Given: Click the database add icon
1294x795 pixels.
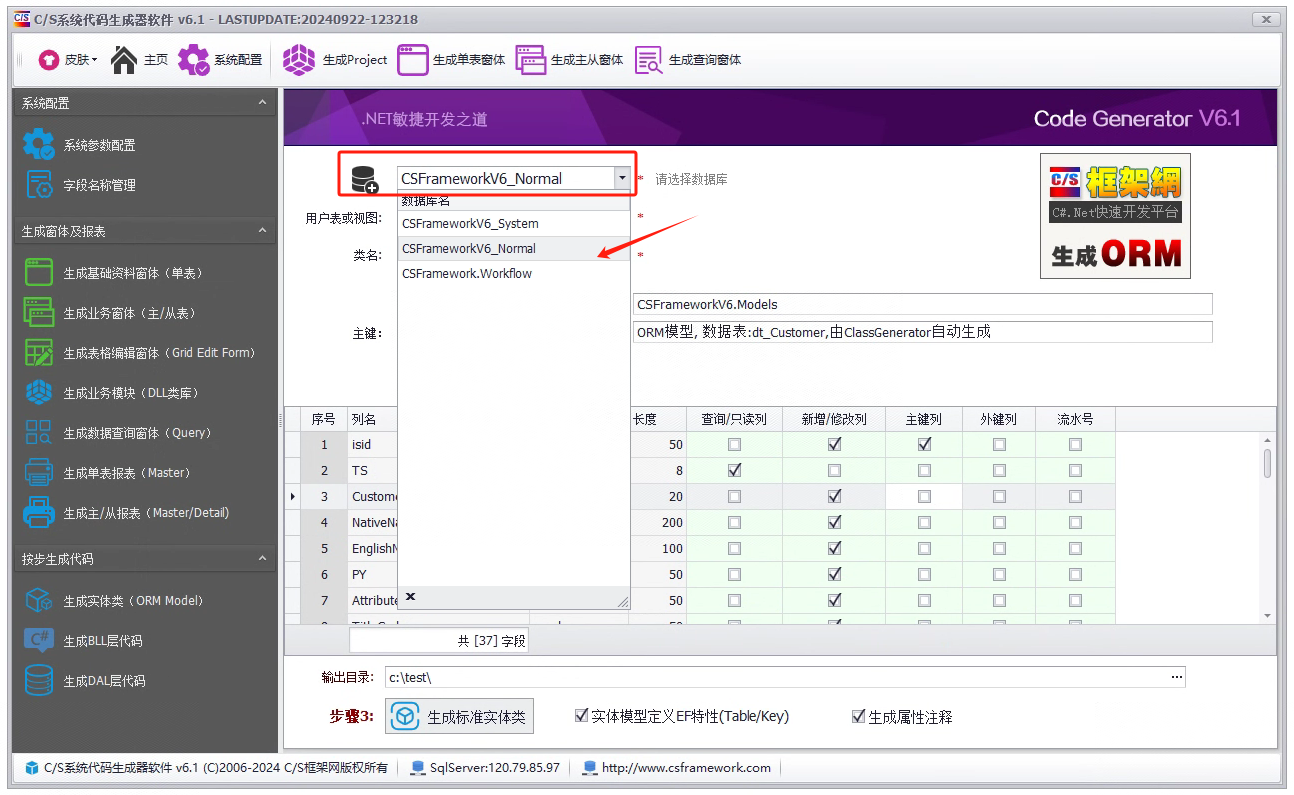Looking at the screenshot, I should point(365,180).
